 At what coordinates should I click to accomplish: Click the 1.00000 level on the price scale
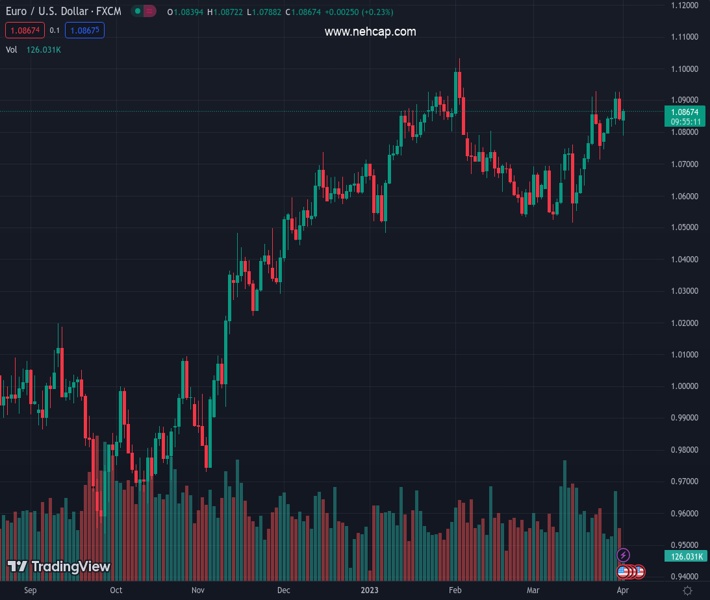[x=685, y=386]
